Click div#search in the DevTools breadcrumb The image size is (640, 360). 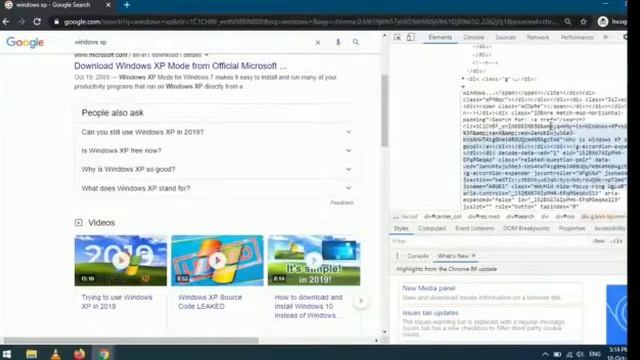click(x=520, y=216)
